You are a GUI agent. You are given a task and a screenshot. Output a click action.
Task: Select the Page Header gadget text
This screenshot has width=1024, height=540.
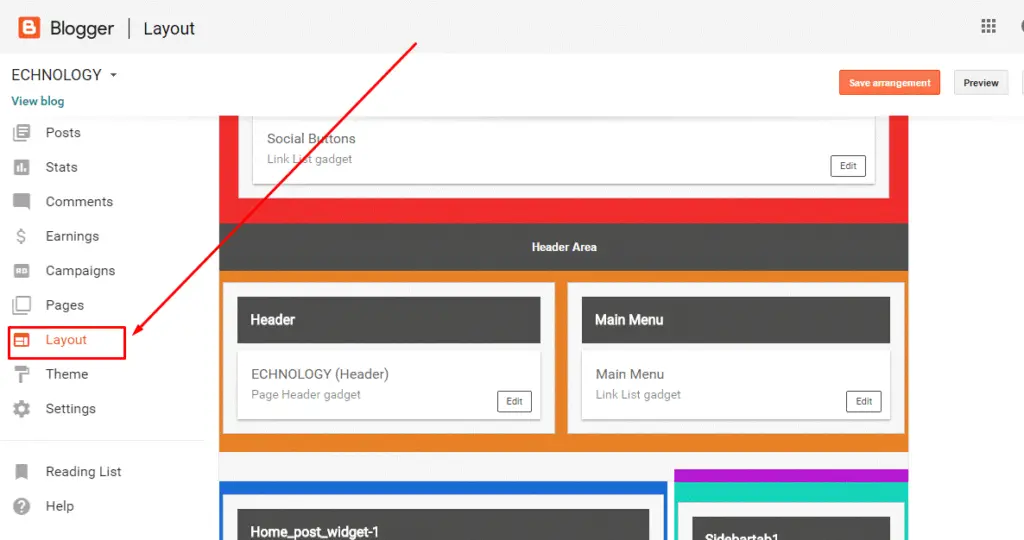click(x=306, y=394)
